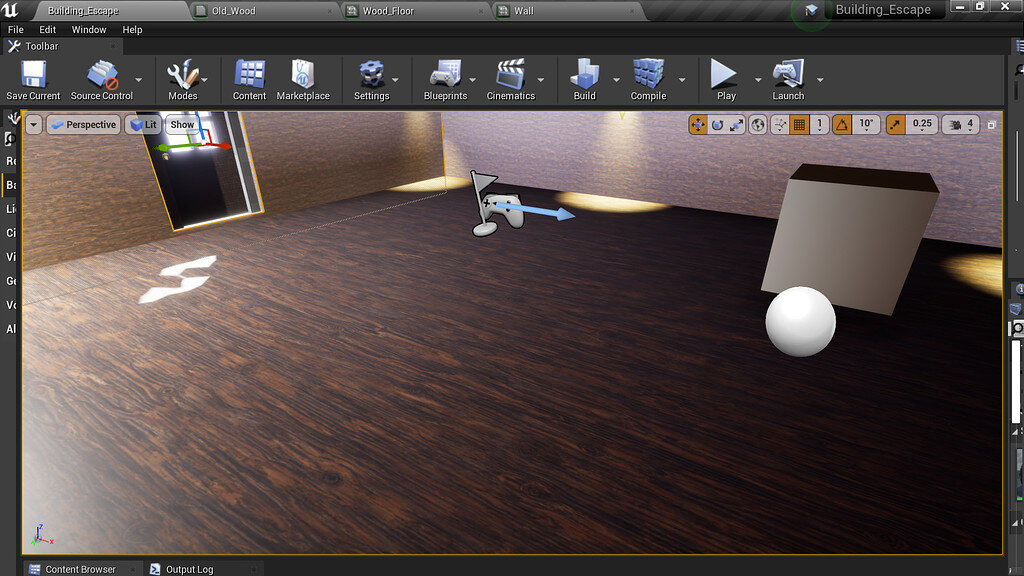Toggle rotation snapping in the viewport
This screenshot has height=576, width=1024.
[x=841, y=124]
